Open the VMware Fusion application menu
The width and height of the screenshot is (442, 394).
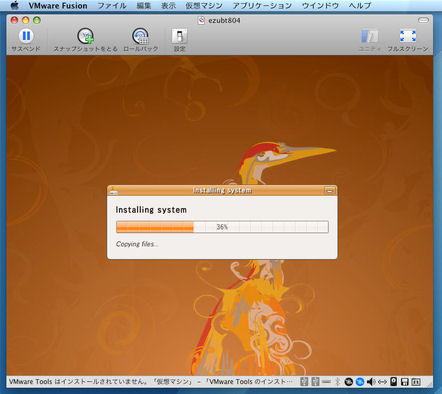click(x=58, y=6)
